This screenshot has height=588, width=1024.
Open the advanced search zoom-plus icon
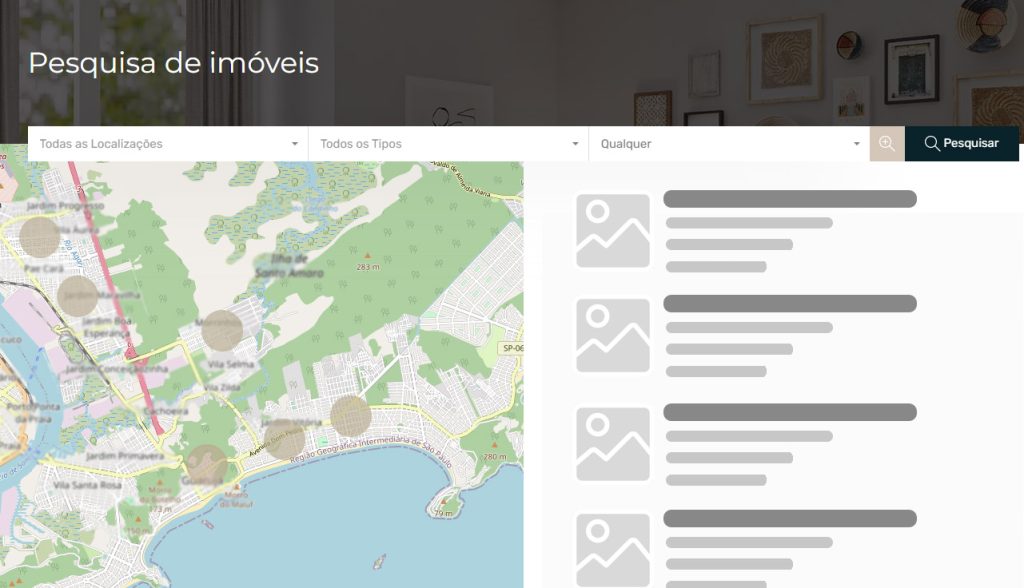tap(887, 144)
